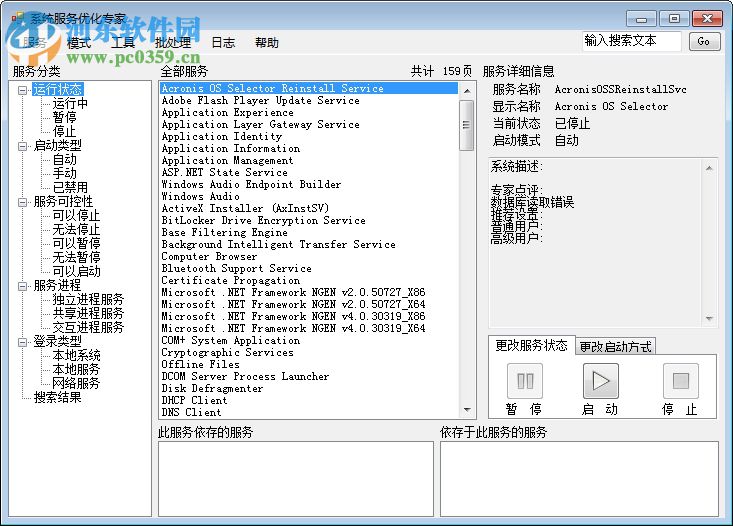Click the Go search button
733x526 pixels.
tap(704, 42)
